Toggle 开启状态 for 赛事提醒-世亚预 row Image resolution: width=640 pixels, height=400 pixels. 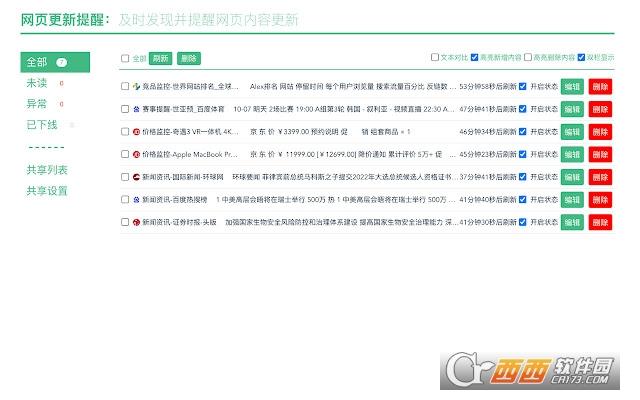pyautogui.click(x=522, y=109)
